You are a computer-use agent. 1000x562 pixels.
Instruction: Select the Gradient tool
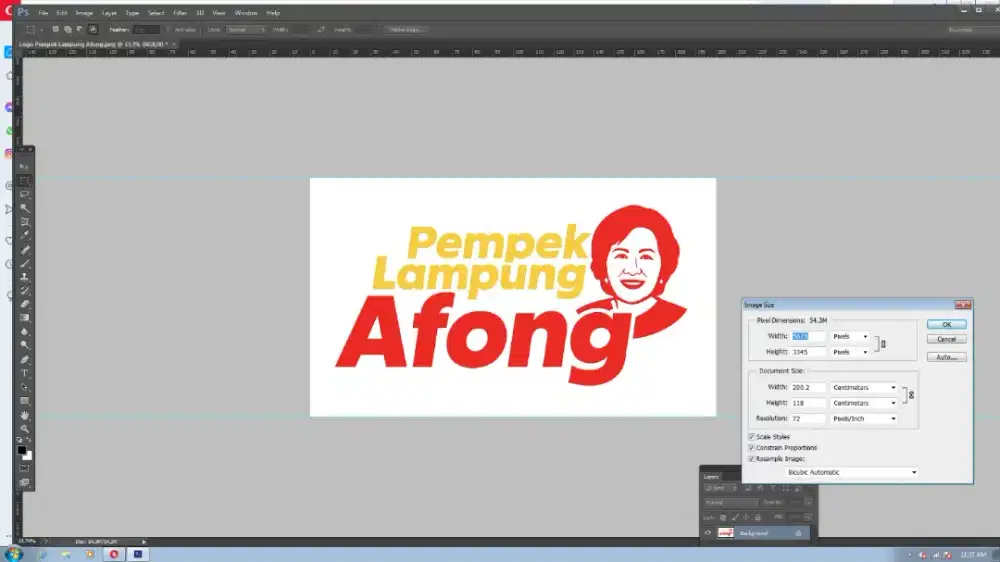click(24, 318)
